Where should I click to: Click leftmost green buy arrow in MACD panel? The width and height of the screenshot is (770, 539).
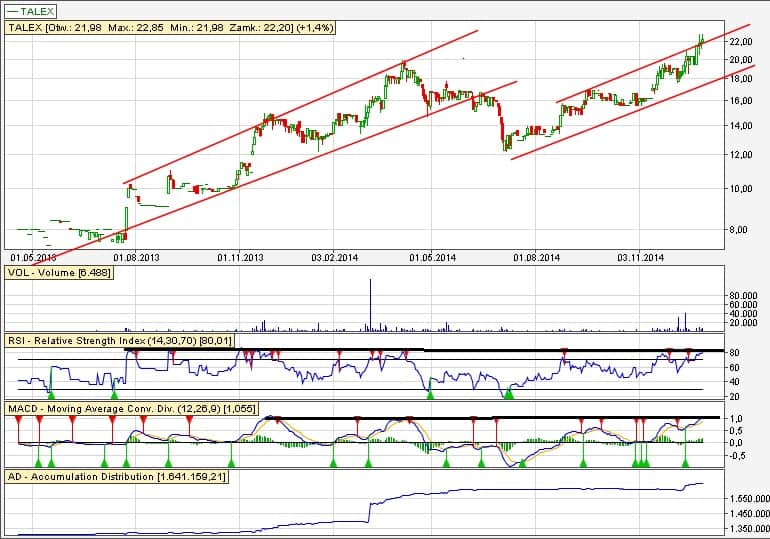[x=38, y=462]
